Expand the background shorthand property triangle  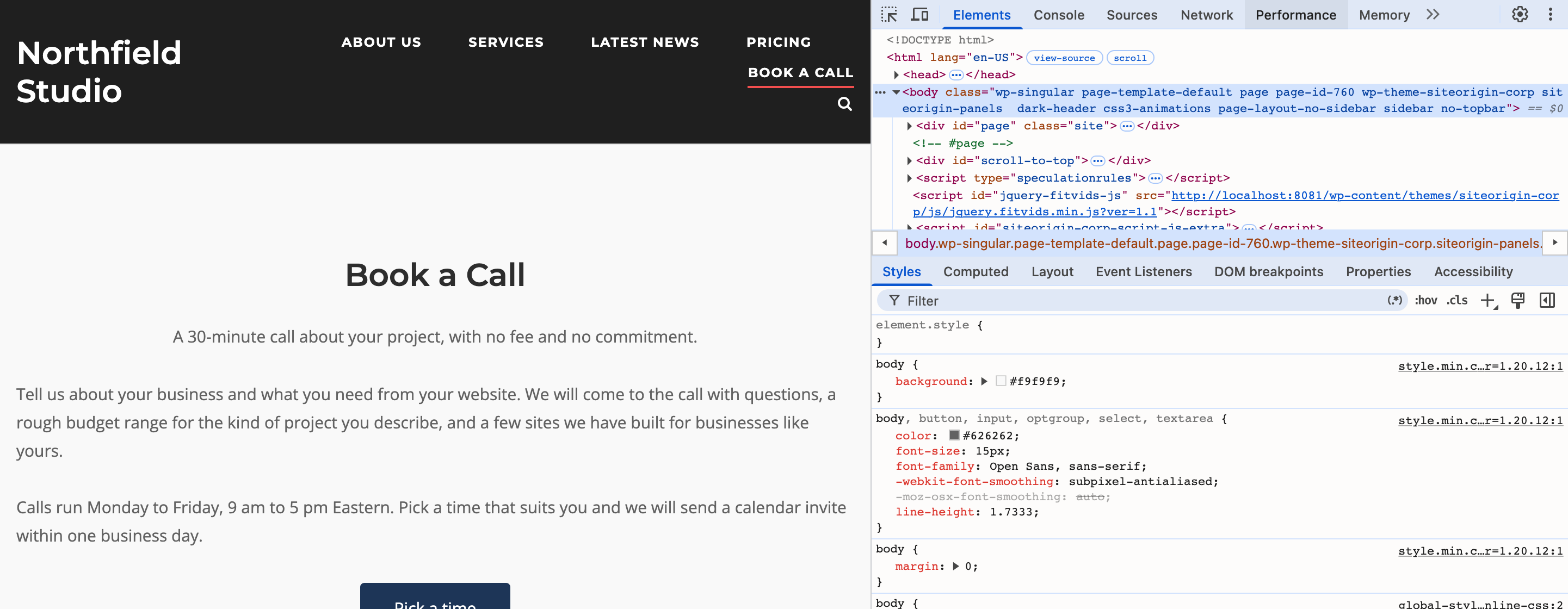984,382
